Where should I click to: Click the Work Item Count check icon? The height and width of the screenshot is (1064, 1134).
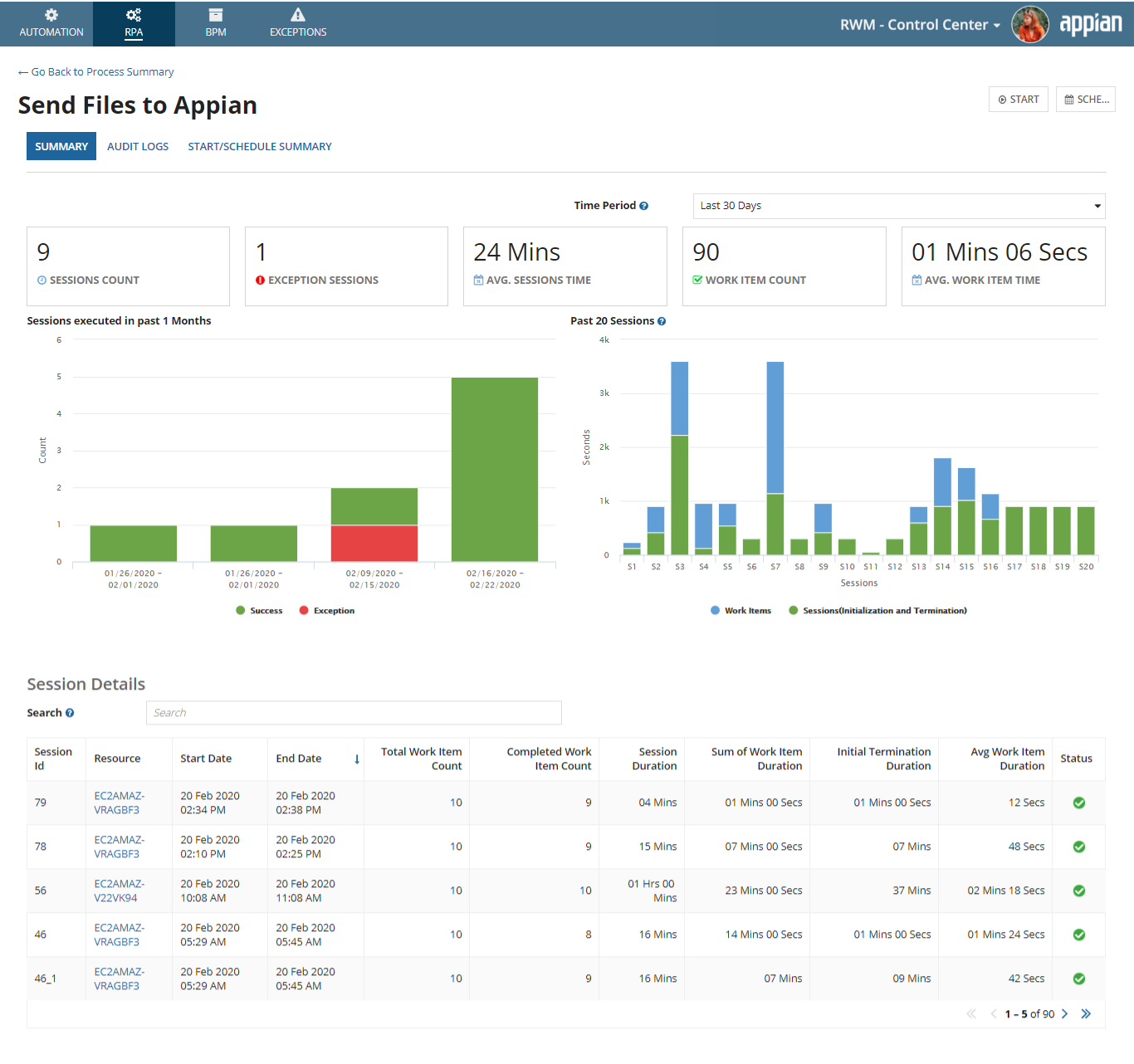pyautogui.click(x=697, y=281)
